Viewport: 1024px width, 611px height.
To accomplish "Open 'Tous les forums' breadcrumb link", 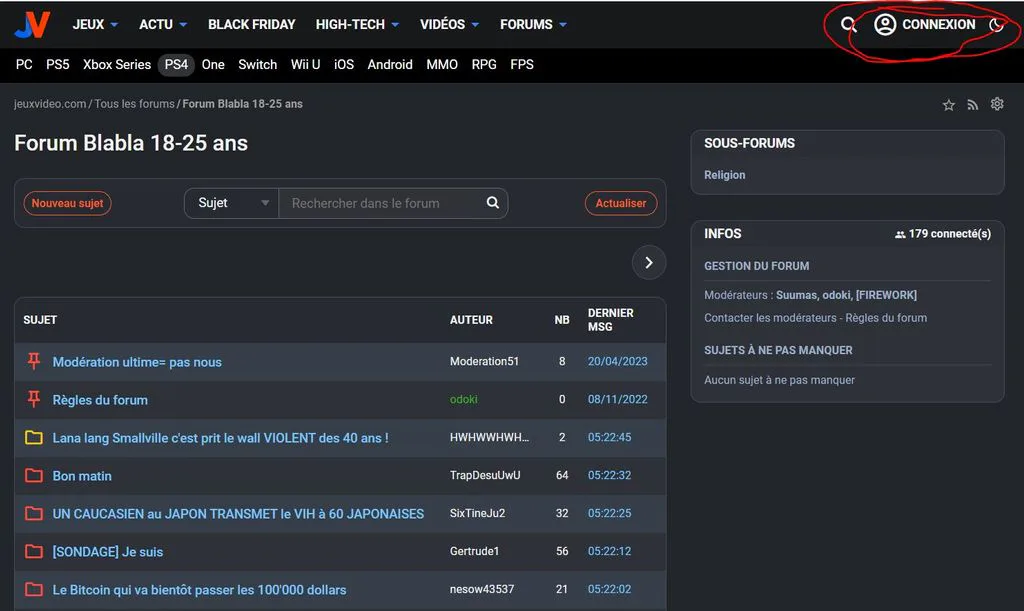I will tap(135, 104).
